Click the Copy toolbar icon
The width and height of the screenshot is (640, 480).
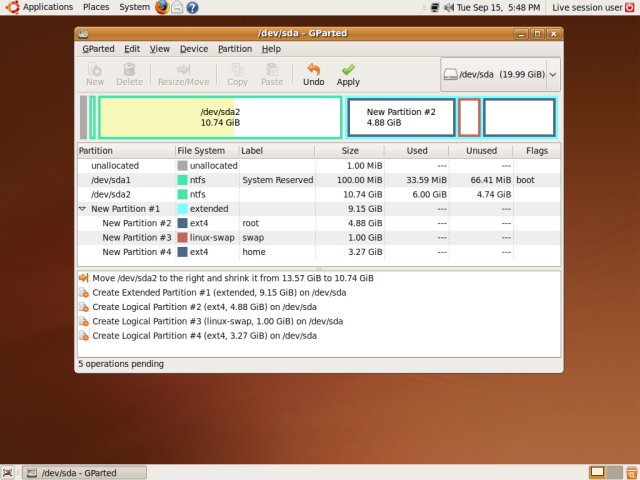pyautogui.click(x=237, y=70)
